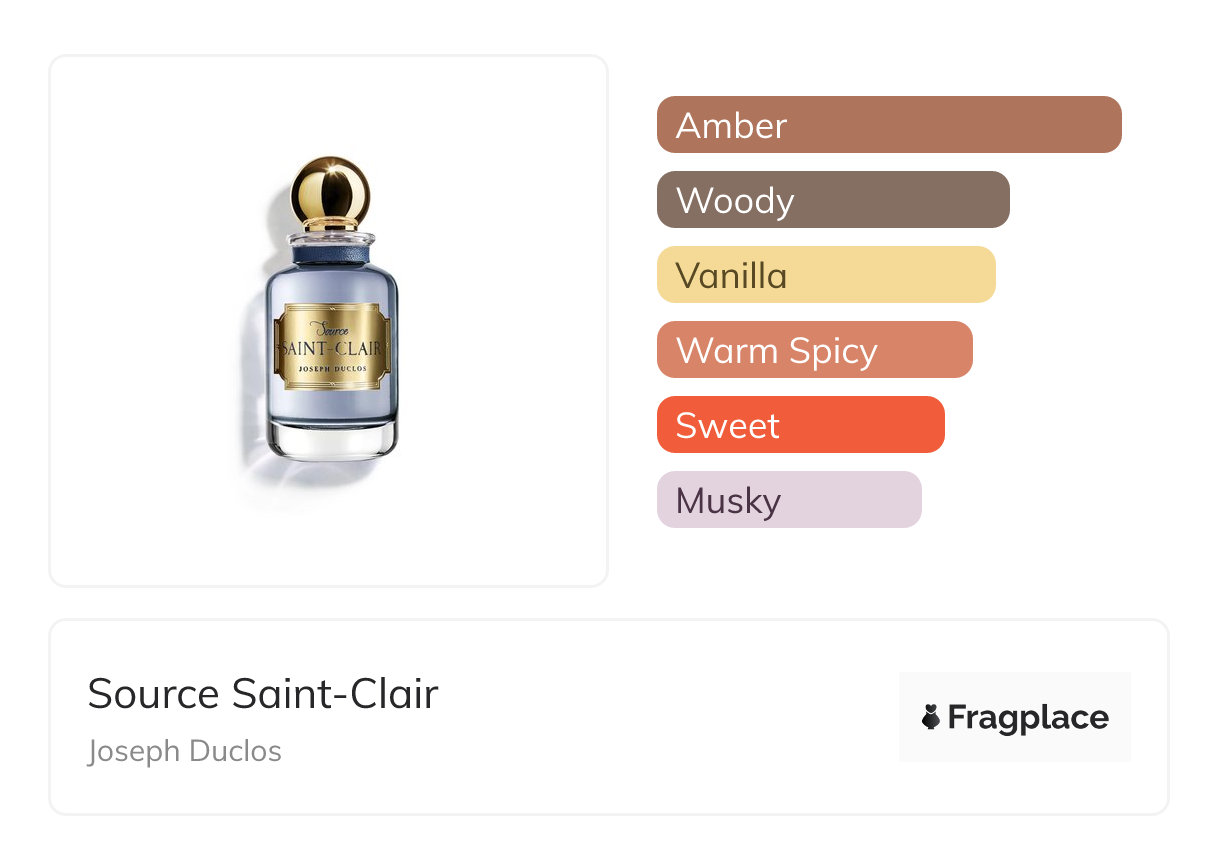Image resolution: width=1218 pixels, height=864 pixels.
Task: Click JOSEPH DUCLOS text on the gold label
Action: [x=332, y=369]
